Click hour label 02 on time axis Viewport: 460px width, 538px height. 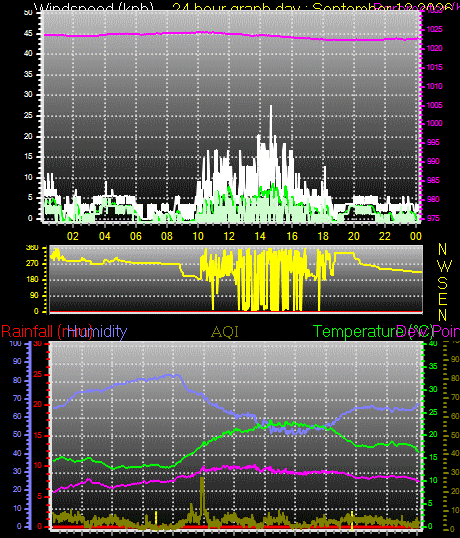73,236
